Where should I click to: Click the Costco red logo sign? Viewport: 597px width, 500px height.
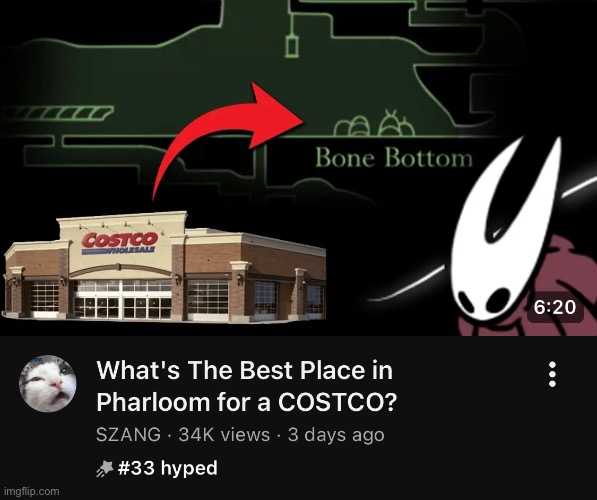[120, 239]
